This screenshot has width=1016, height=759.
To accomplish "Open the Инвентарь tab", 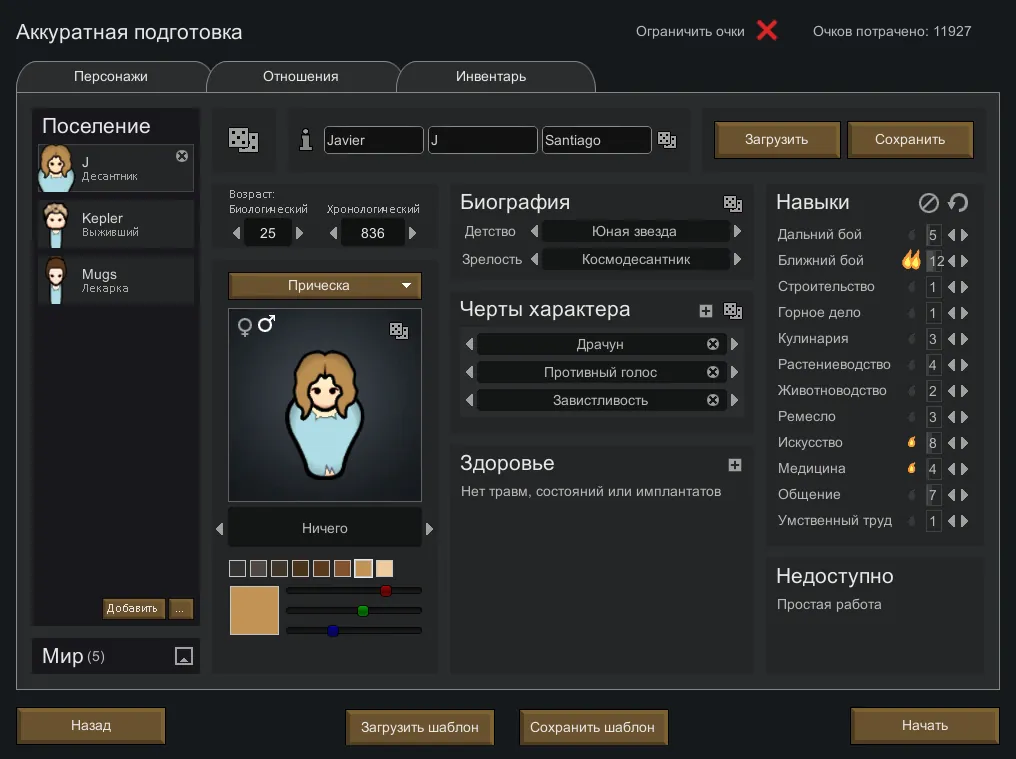I will pos(491,76).
